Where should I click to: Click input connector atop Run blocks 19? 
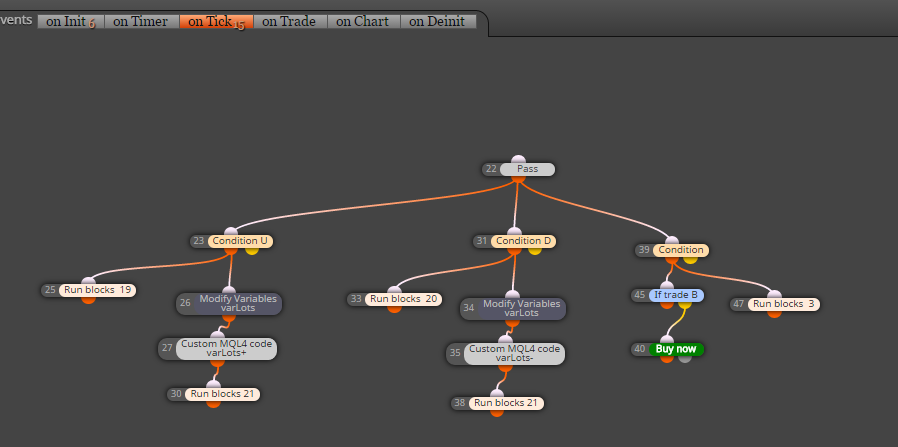point(88,281)
